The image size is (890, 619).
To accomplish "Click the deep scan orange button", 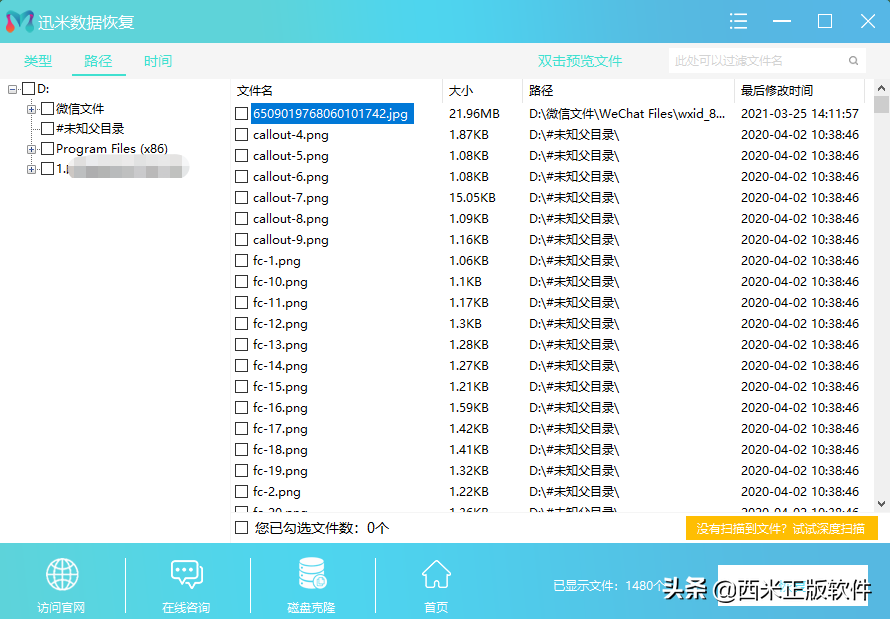I will click(x=781, y=528).
